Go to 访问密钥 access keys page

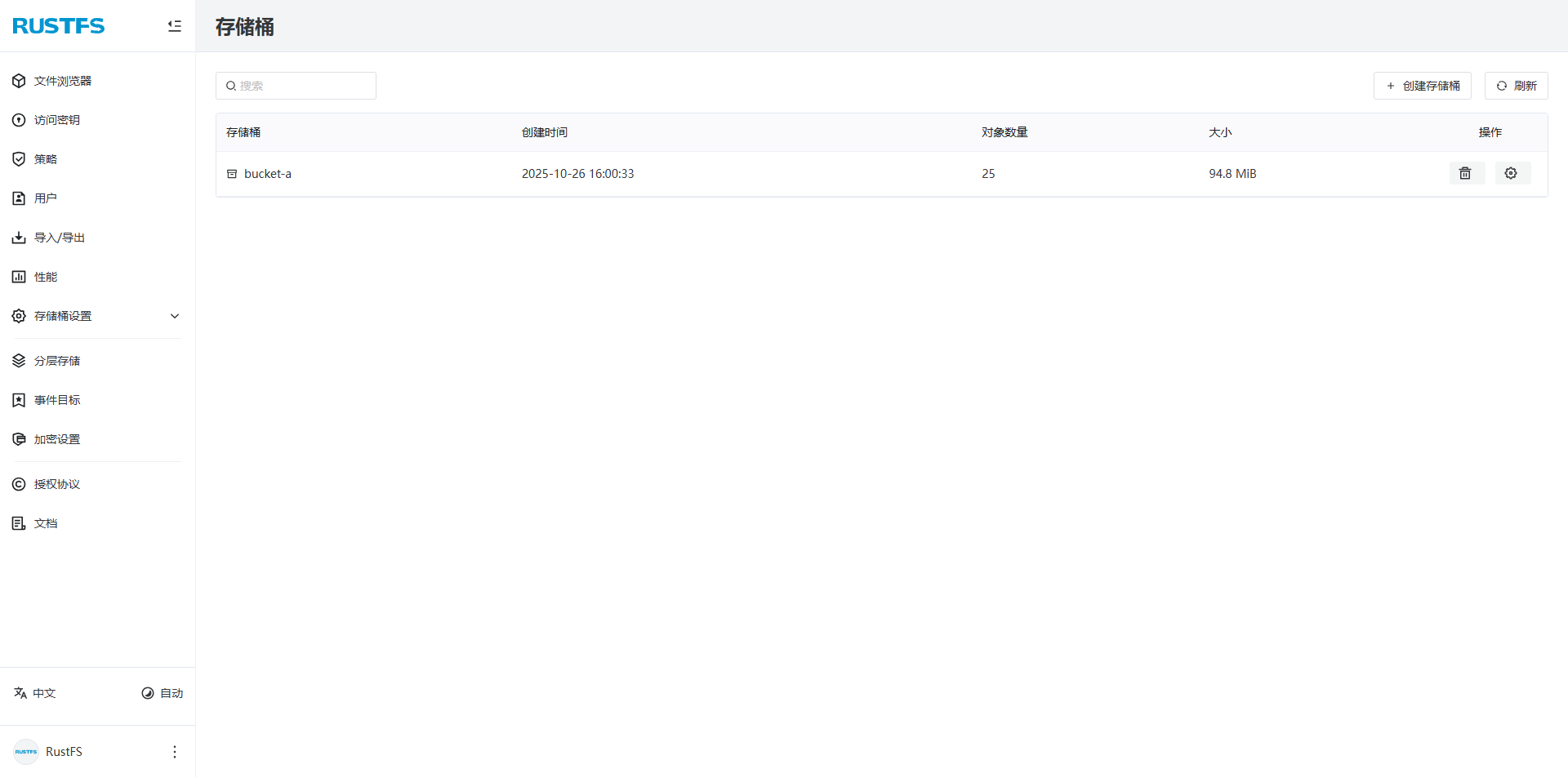point(56,120)
